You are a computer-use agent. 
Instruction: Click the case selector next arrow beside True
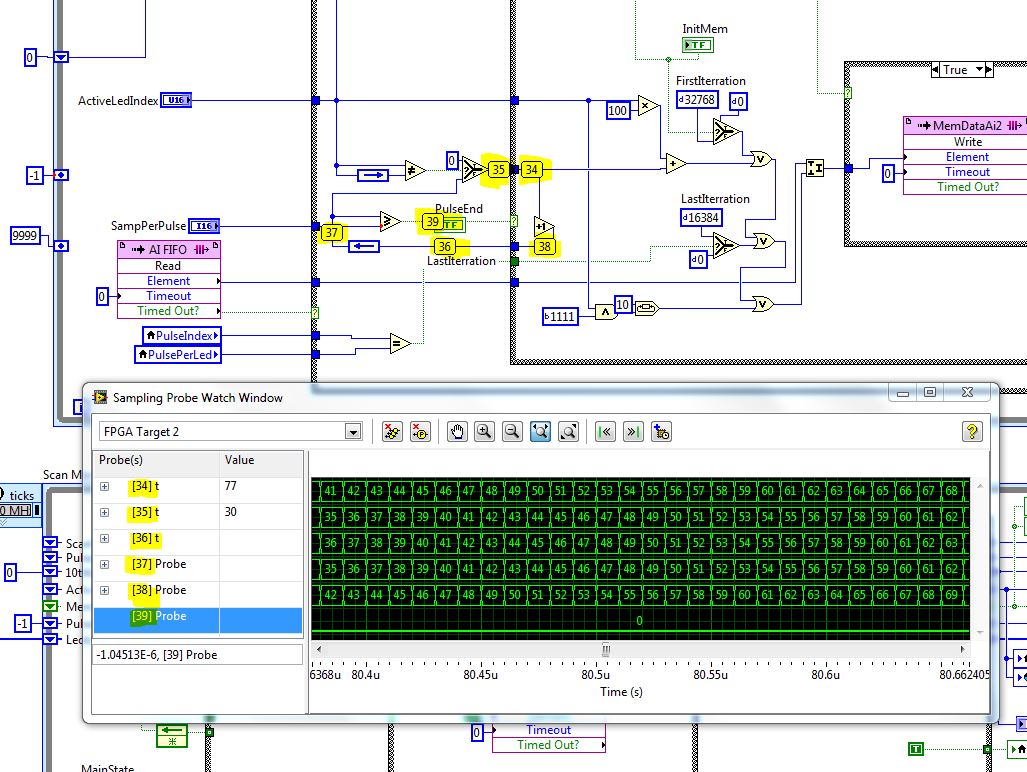pos(988,69)
